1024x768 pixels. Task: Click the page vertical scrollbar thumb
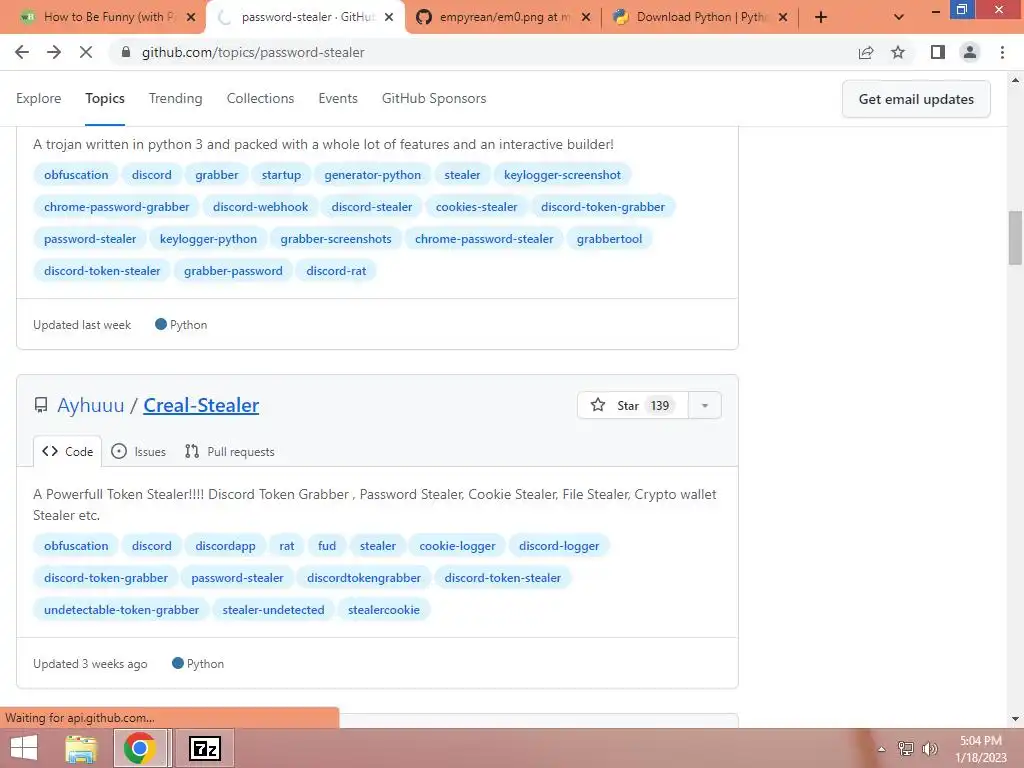[x=1015, y=238]
